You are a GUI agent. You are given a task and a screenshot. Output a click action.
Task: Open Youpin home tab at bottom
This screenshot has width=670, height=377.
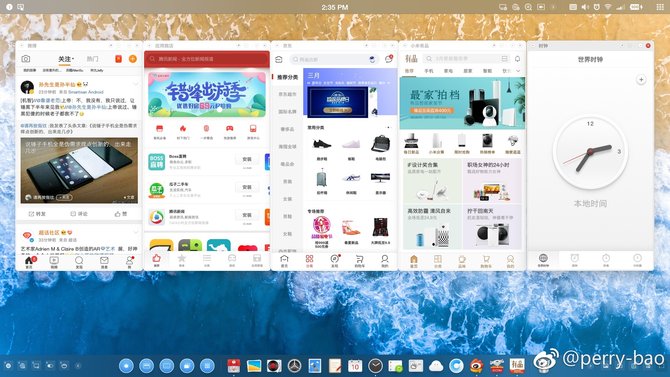tap(414, 261)
